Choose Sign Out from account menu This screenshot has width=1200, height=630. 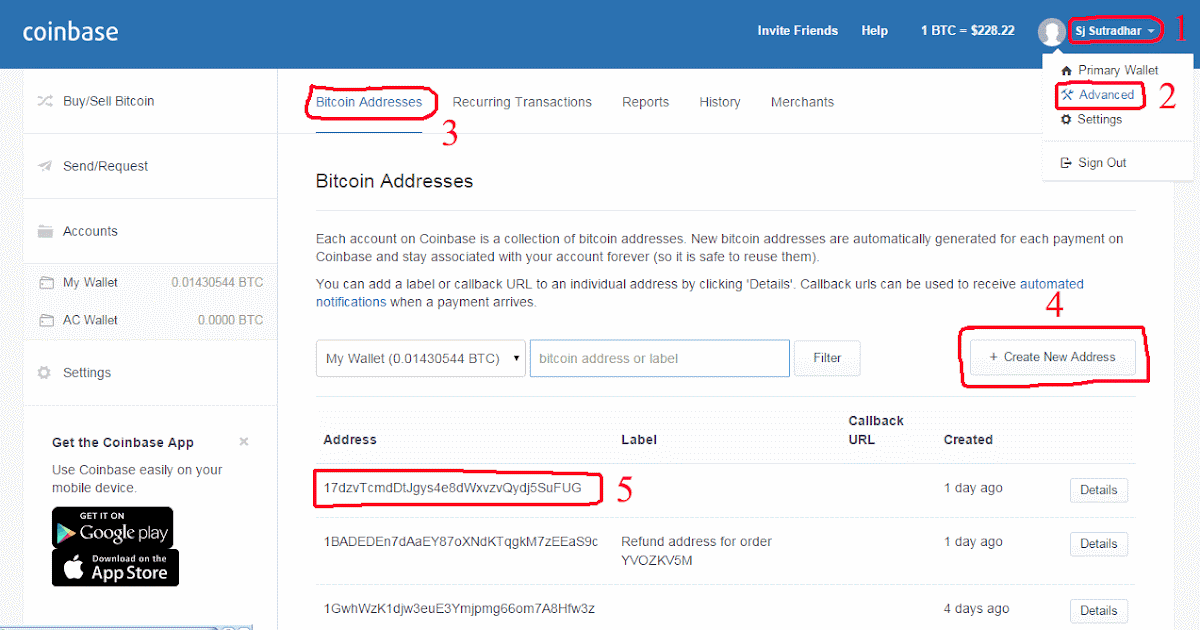[1102, 163]
